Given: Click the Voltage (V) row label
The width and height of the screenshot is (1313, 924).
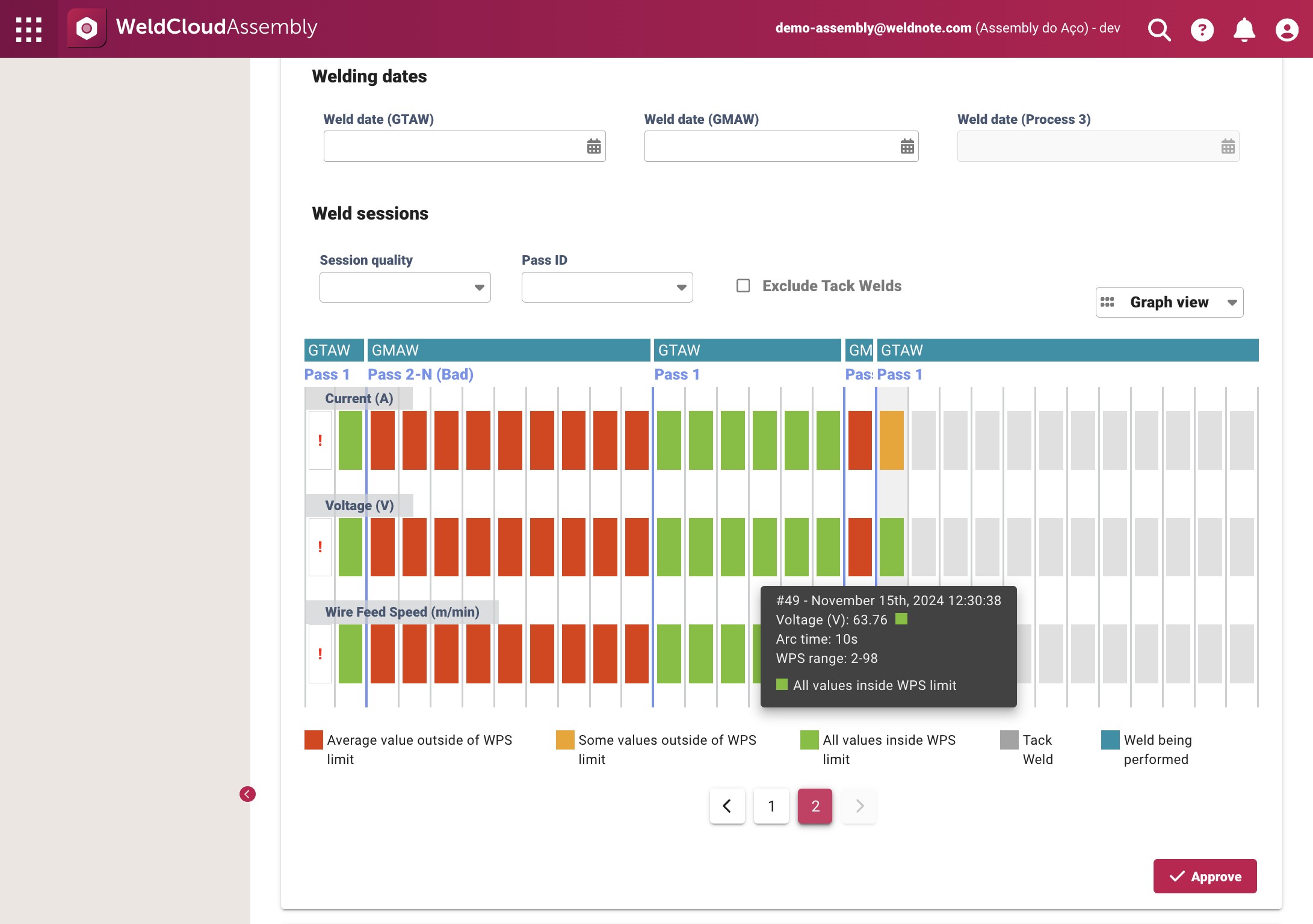Looking at the screenshot, I should tap(359, 505).
